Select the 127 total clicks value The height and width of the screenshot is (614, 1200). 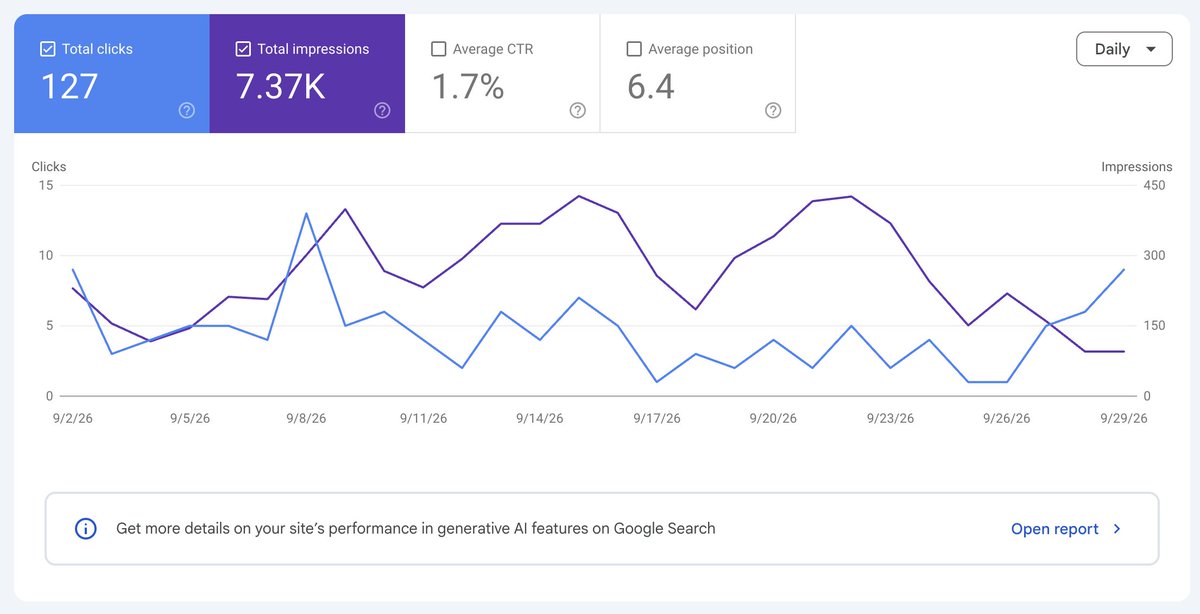click(69, 87)
